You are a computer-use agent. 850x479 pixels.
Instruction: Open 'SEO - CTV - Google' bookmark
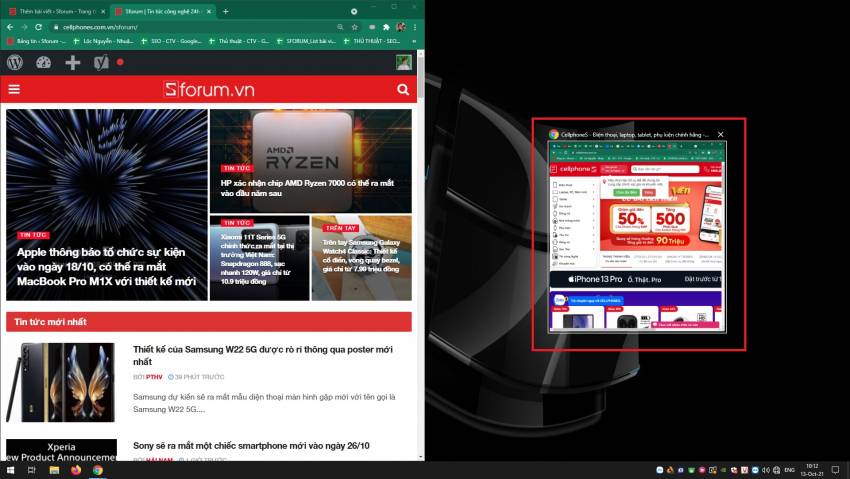(171, 41)
